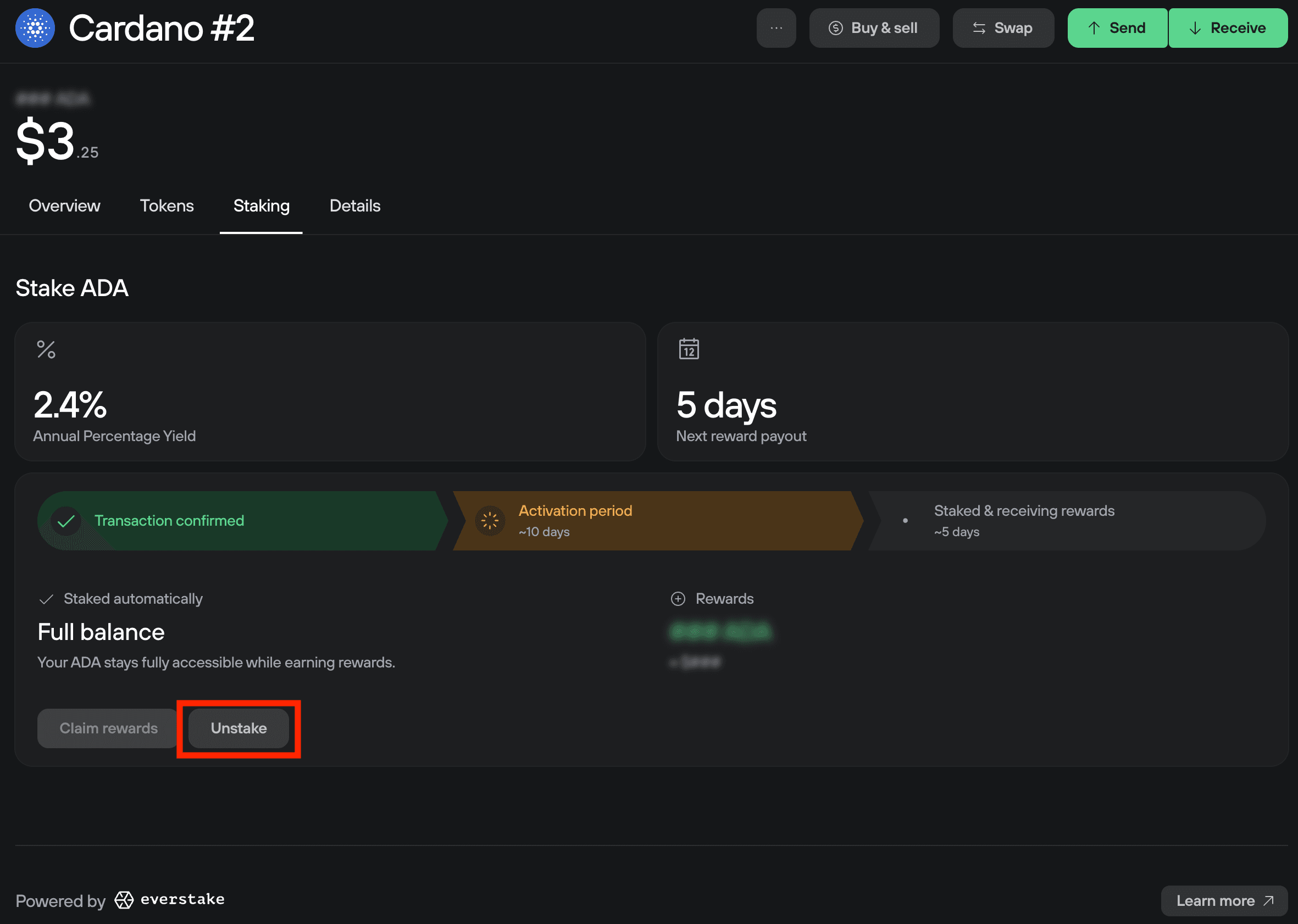Click the Cardano logo icon
The height and width of the screenshot is (924, 1298).
point(35,27)
